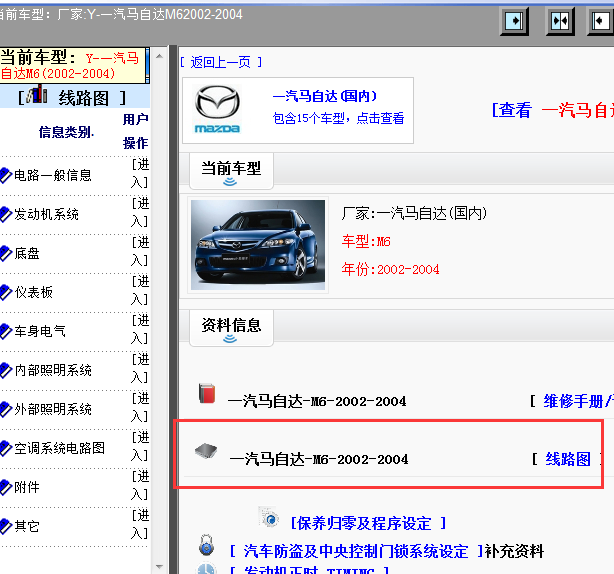Open 保养归零及程序设定 link
Image resolution: width=614 pixels, height=574 pixels.
368,523
